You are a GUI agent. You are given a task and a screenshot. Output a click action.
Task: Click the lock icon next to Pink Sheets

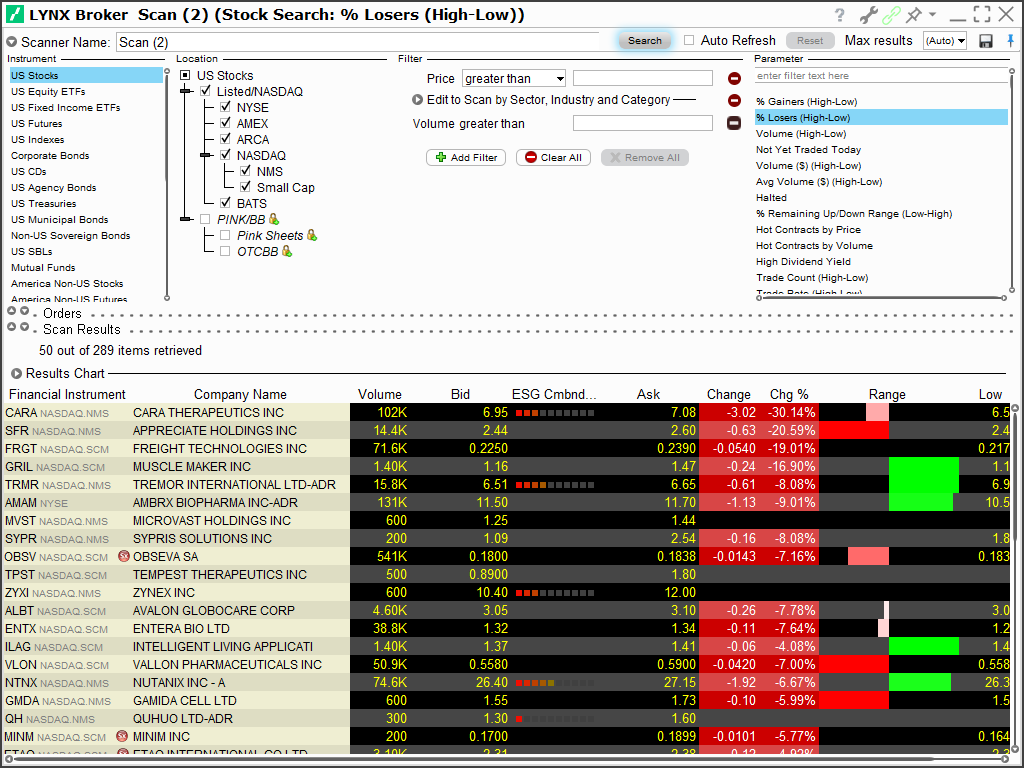click(312, 235)
